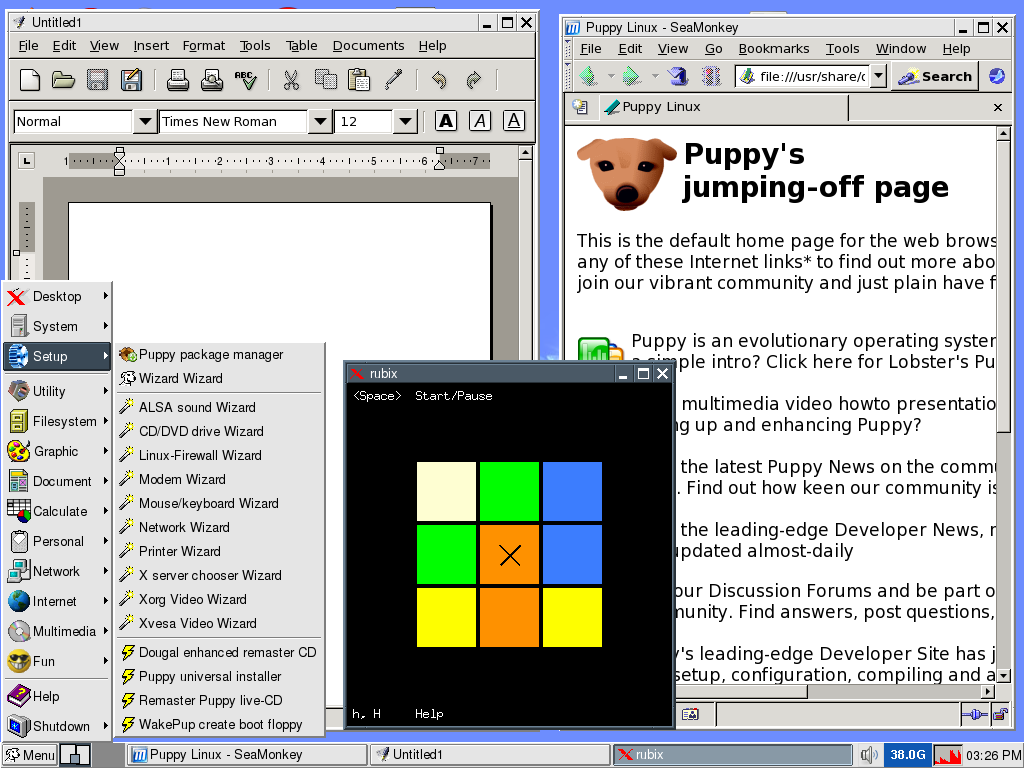
Task: Click New document icon in Untitled1 toolbar
Action: click(x=30, y=80)
